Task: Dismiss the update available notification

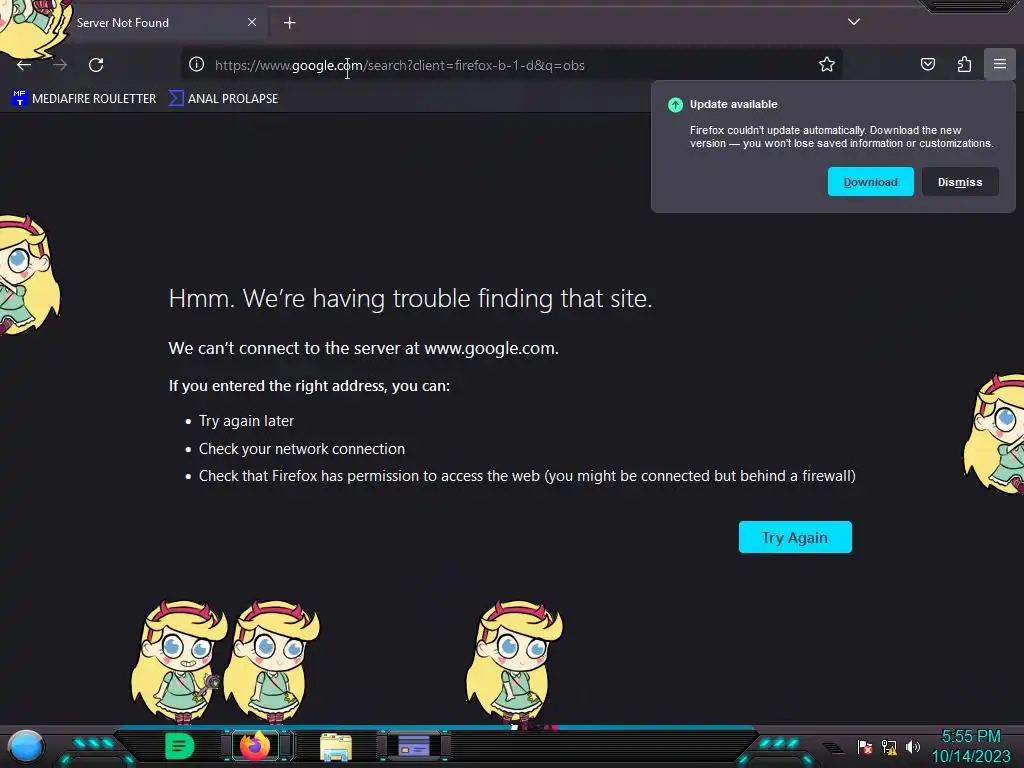Action: [x=960, y=182]
